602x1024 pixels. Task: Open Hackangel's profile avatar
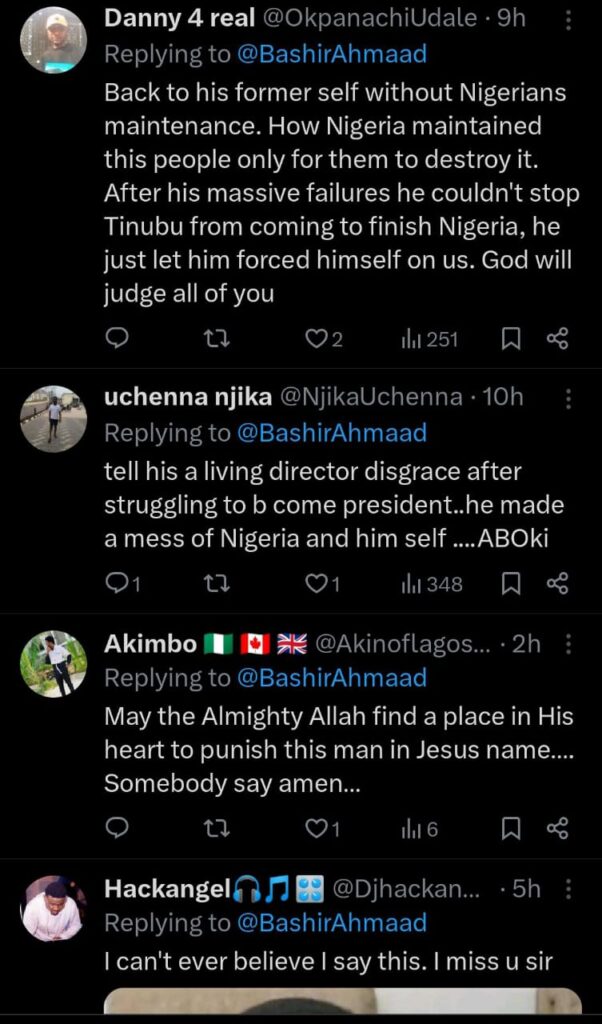pos(53,909)
